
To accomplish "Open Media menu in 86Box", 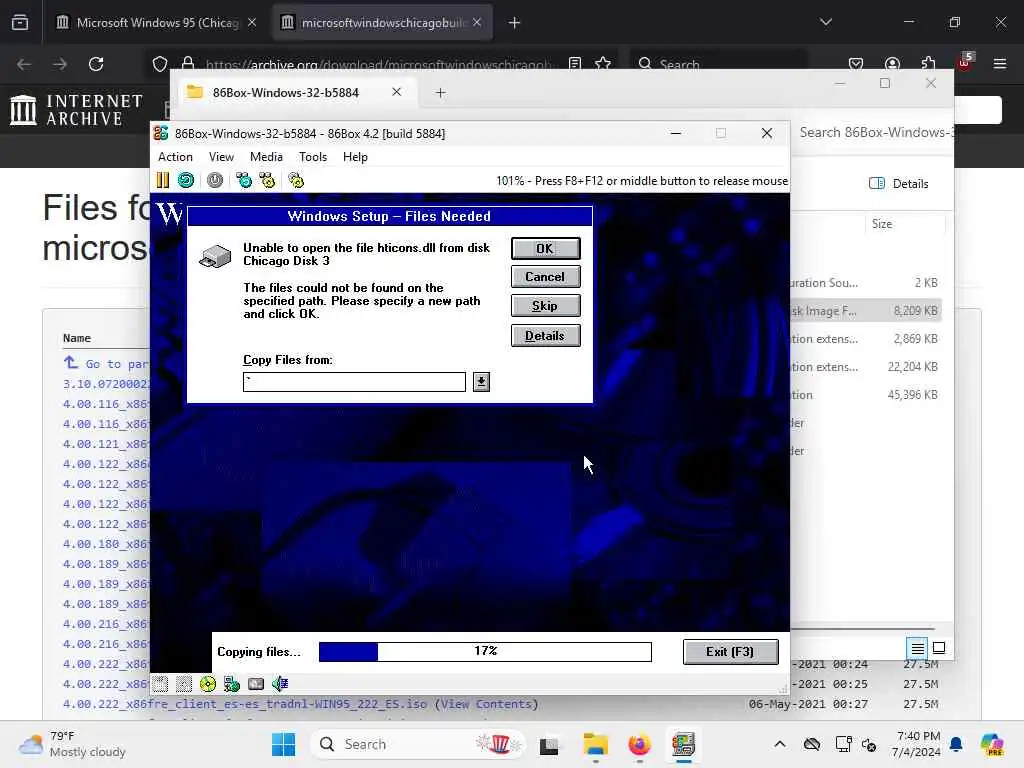I will (266, 157).
